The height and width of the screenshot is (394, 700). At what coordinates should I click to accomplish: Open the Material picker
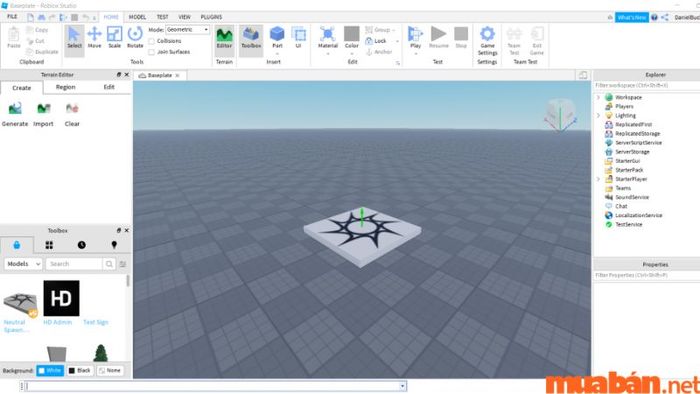328,37
